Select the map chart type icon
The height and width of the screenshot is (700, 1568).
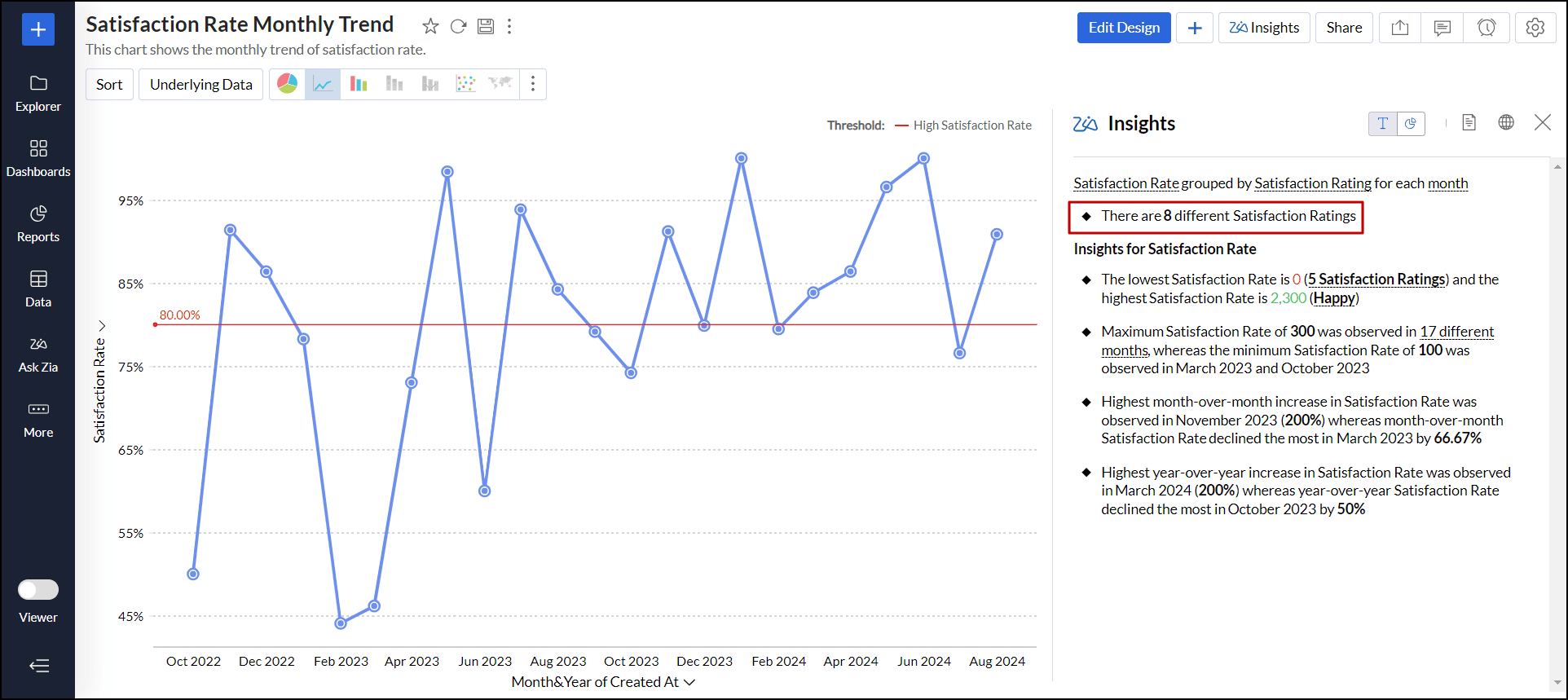coord(500,84)
